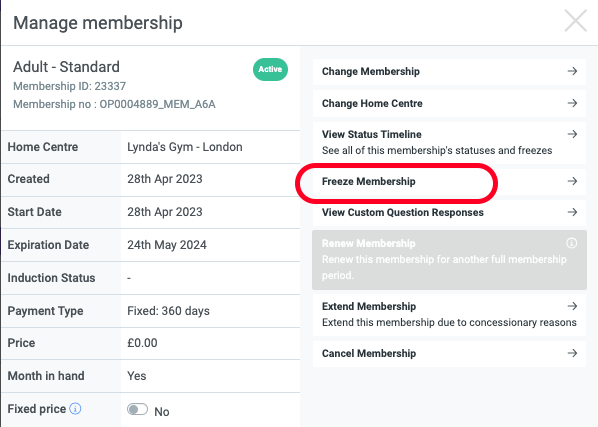Choose Freeze Membership
The height and width of the screenshot is (427, 598).
(x=449, y=181)
